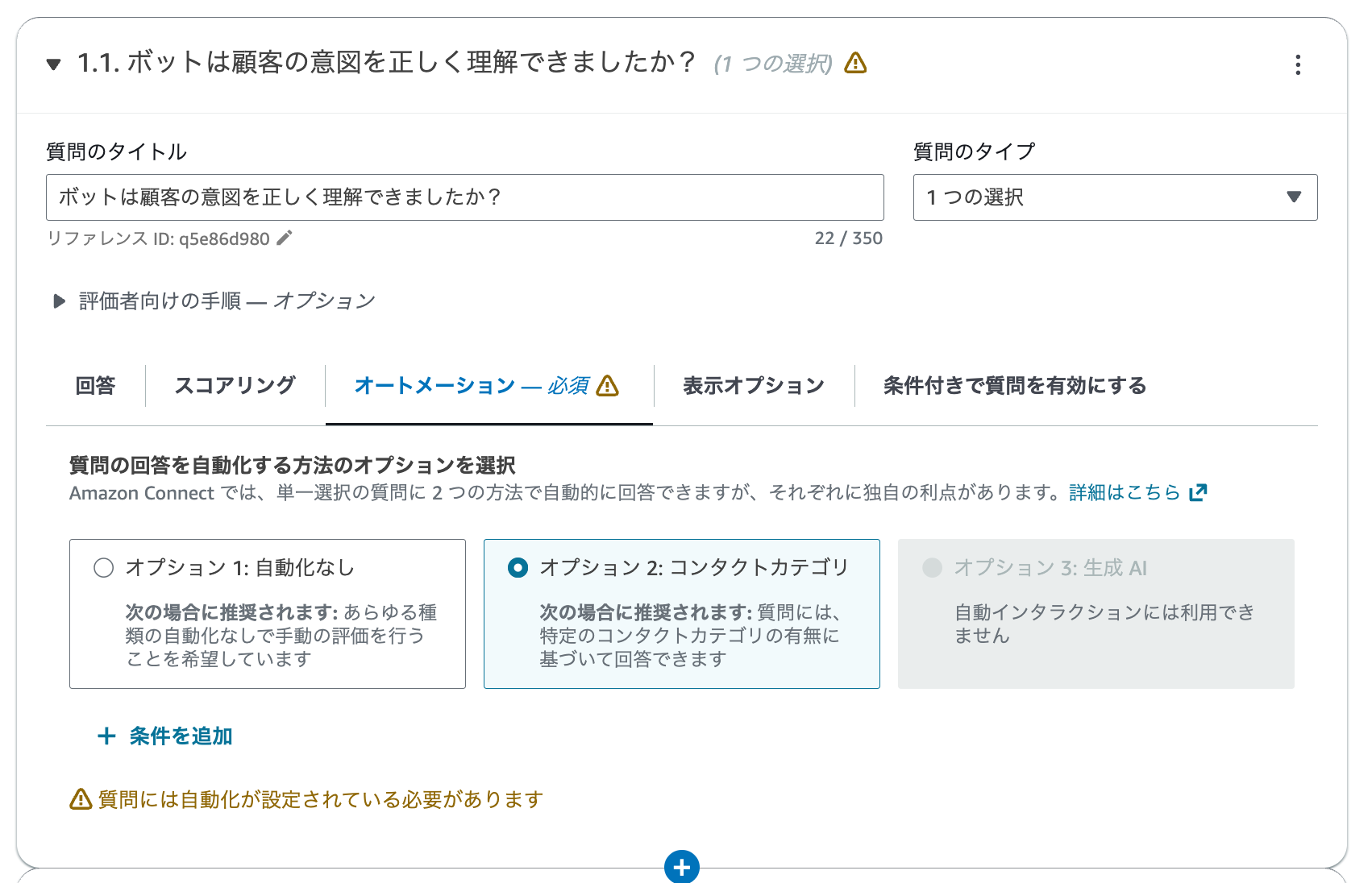Click the warning icon beside the question heading
1372x883 pixels.
[x=856, y=61]
